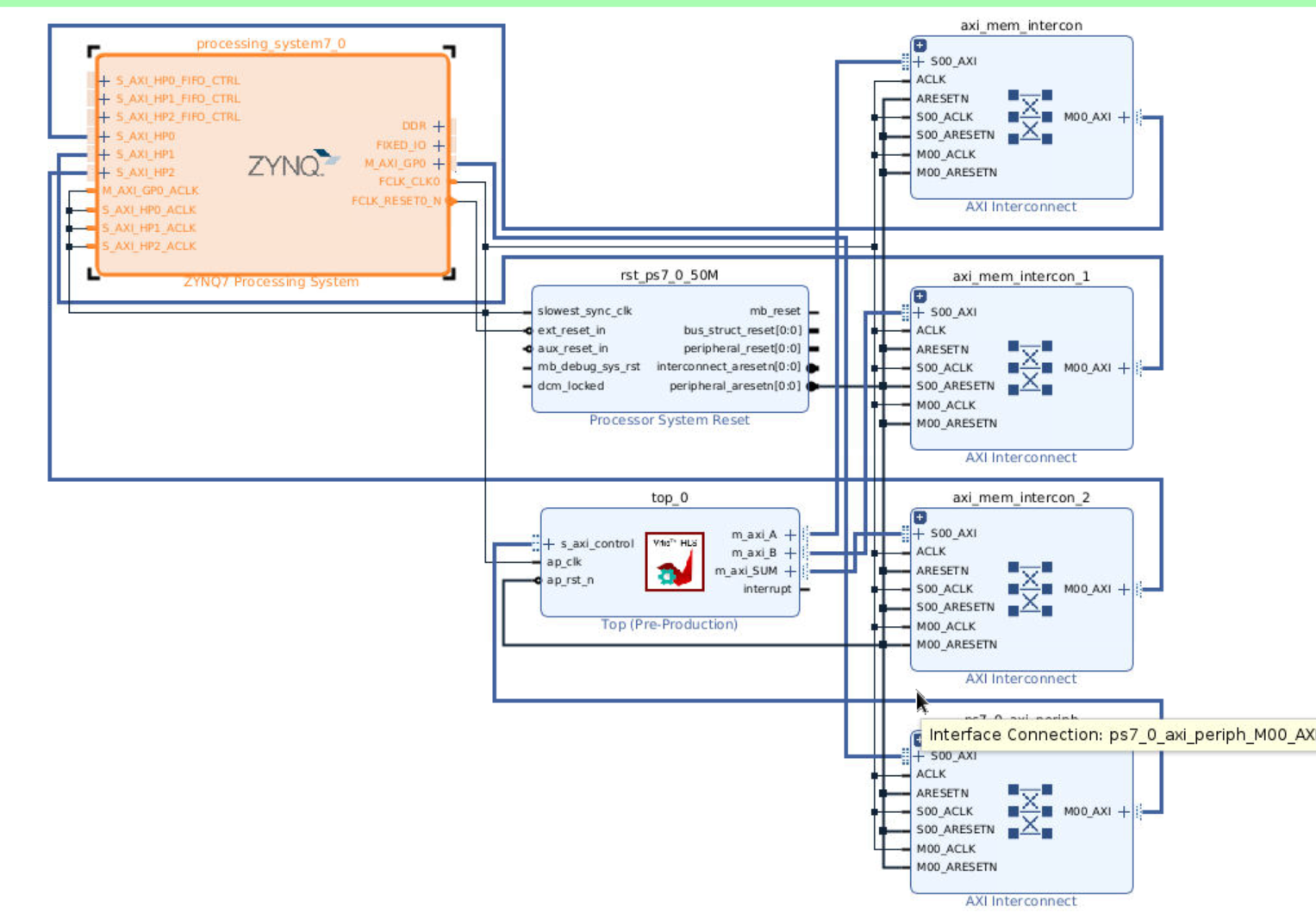
Task: Select the axi_mem_intercon_2 block title
Action: (1021, 498)
